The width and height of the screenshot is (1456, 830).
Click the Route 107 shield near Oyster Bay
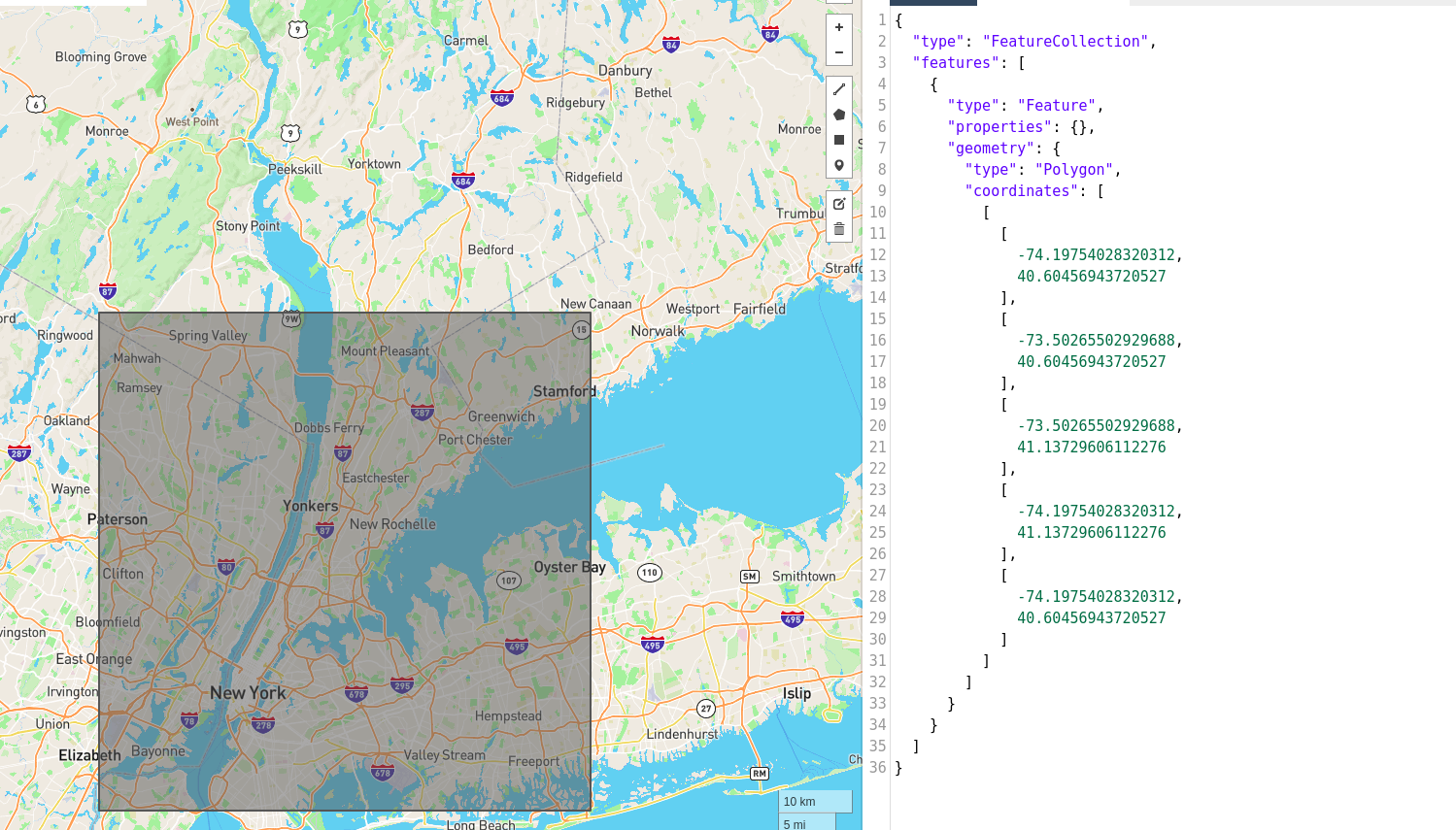coord(509,581)
